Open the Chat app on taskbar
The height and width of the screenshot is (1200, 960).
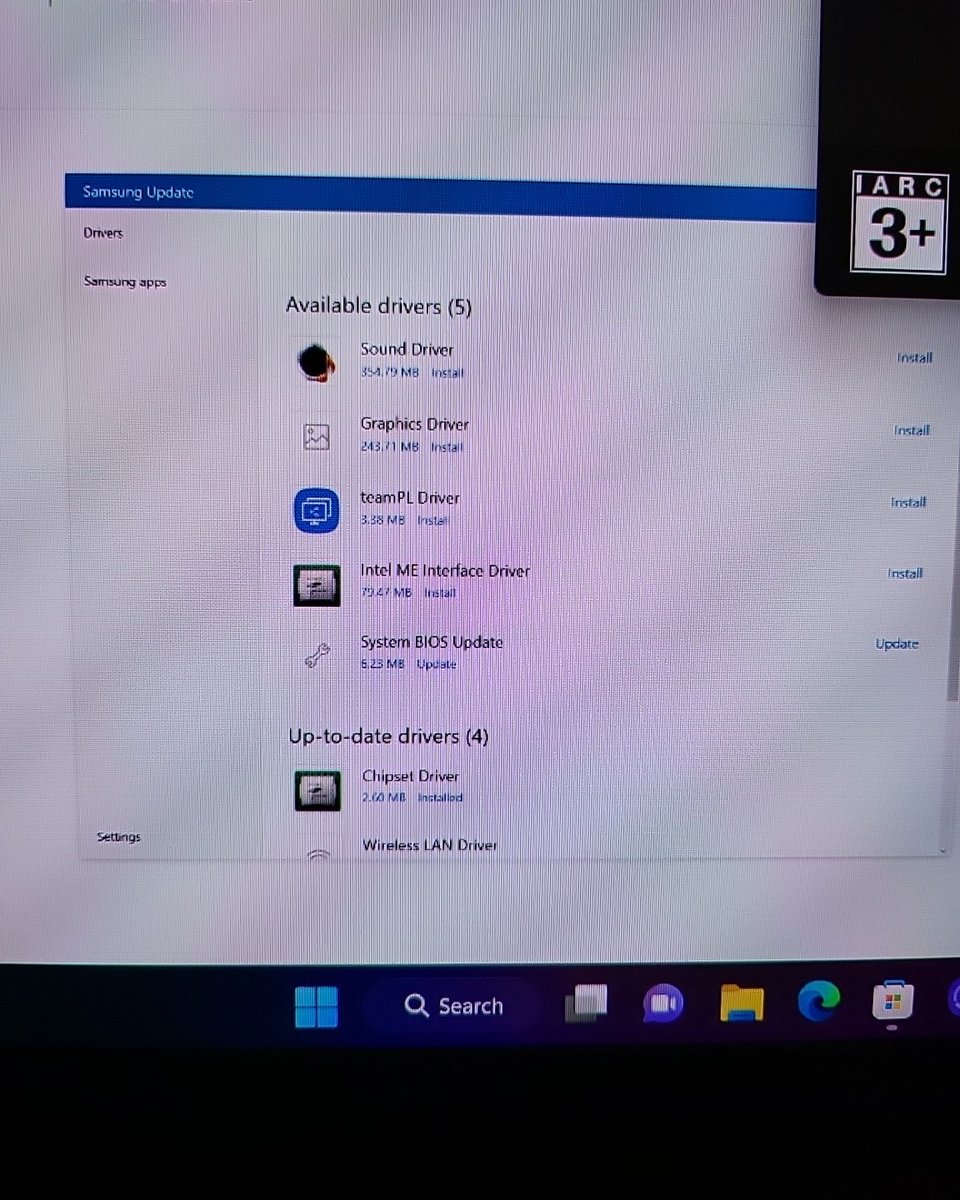tap(661, 1004)
